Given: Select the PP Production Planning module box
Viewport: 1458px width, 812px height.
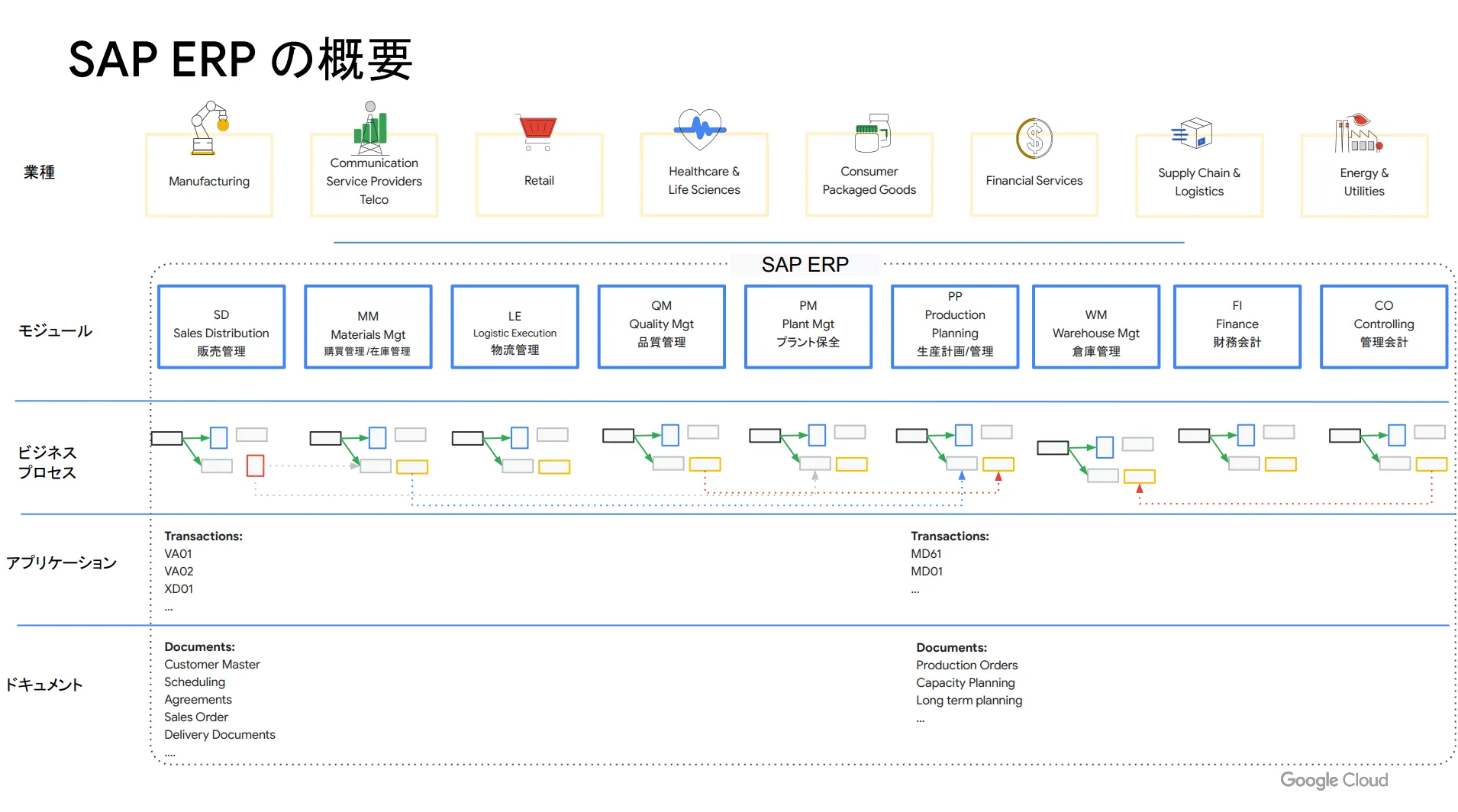Looking at the screenshot, I should pyautogui.click(x=955, y=327).
